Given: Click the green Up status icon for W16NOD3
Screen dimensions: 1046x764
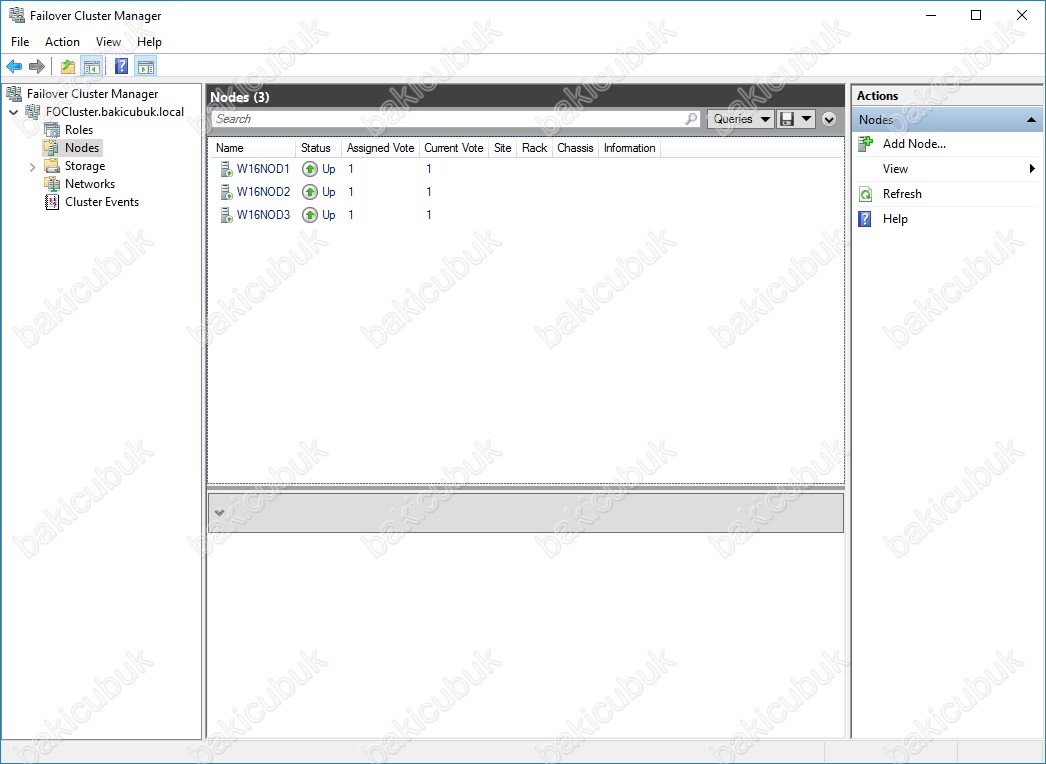Looking at the screenshot, I should click(x=310, y=215).
